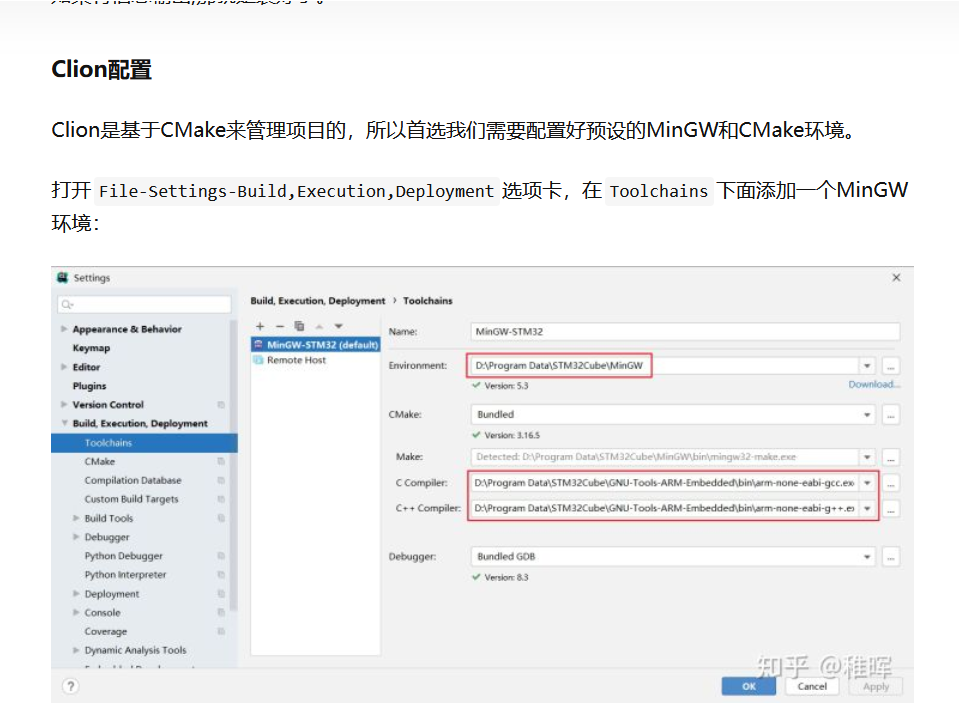Click the Environment path input field

(x=664, y=366)
